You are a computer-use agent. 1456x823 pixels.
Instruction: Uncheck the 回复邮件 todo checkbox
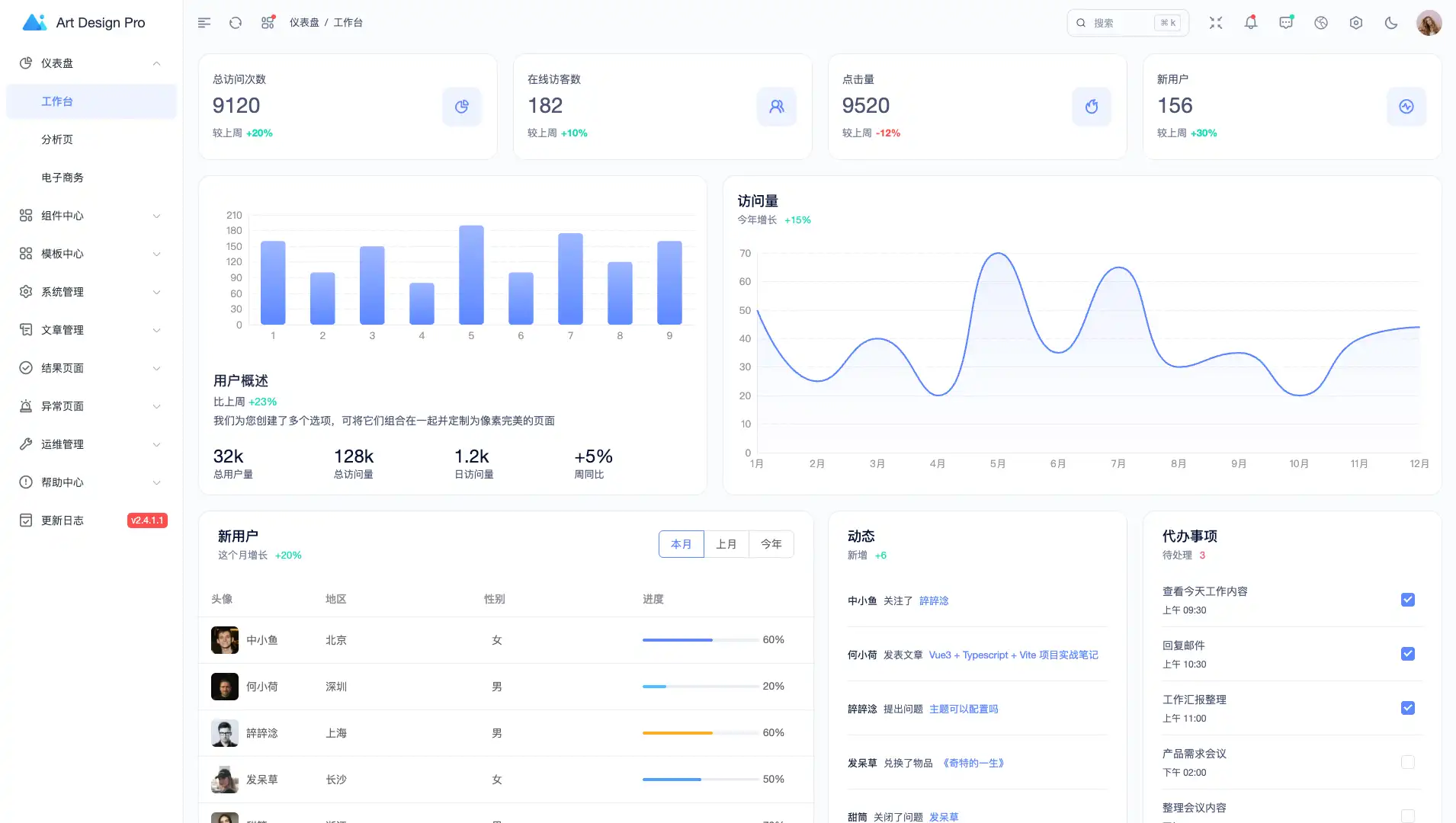click(1408, 654)
